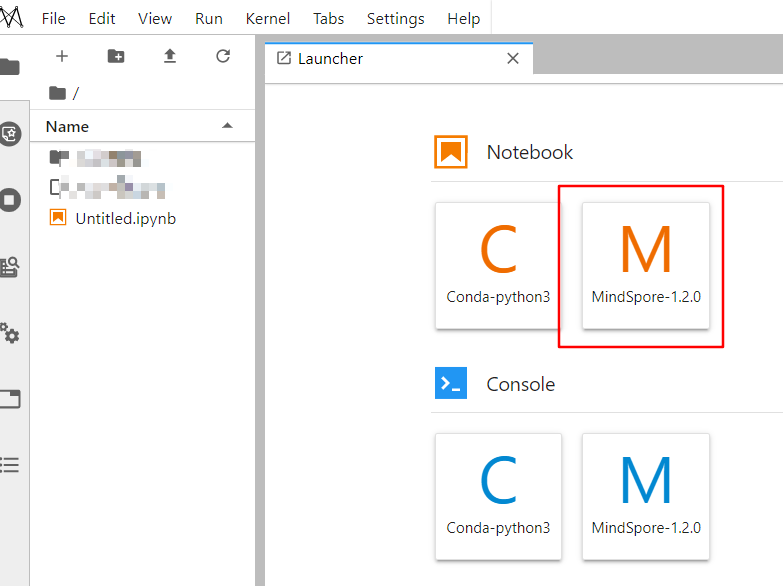Open the Run menu
Viewport: 783px width, 586px height.
point(209,18)
